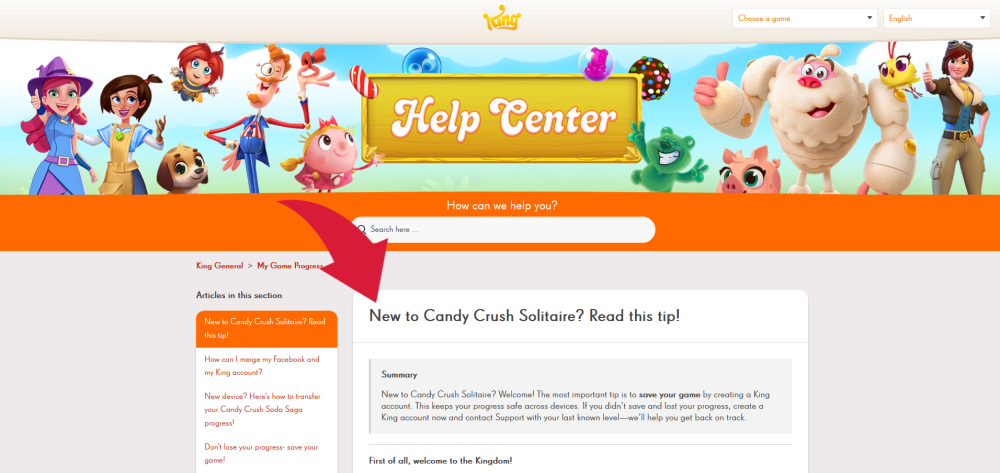Open My Game Progress breadcrumb link

tap(290, 266)
